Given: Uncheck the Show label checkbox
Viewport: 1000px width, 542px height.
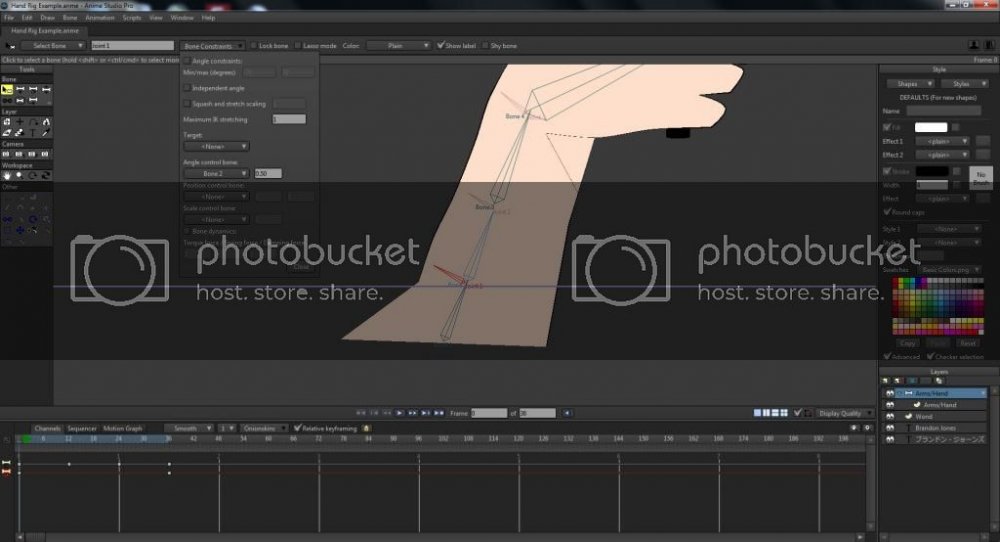Looking at the screenshot, I should pyautogui.click(x=440, y=46).
